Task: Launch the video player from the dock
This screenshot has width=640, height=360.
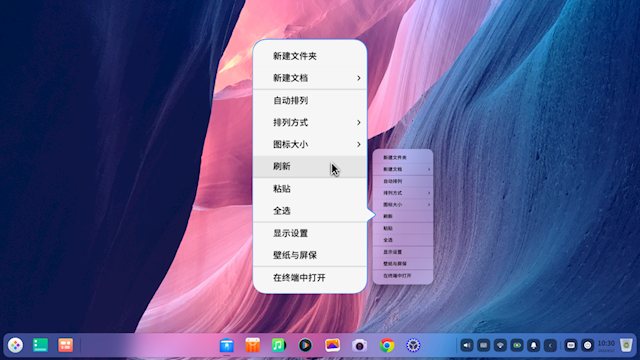Action: pyautogui.click(x=305, y=345)
